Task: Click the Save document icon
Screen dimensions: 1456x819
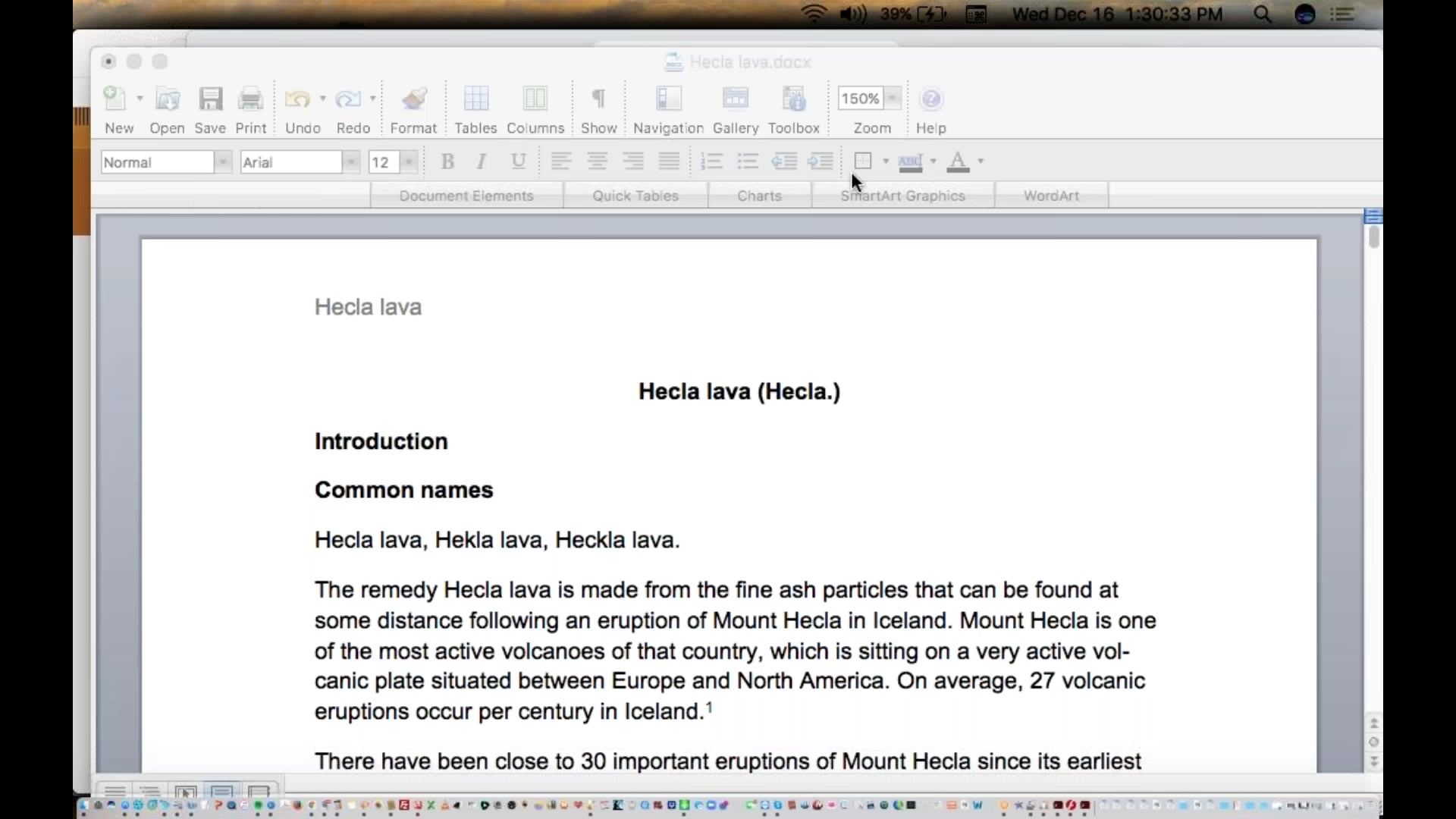Action: [210, 99]
